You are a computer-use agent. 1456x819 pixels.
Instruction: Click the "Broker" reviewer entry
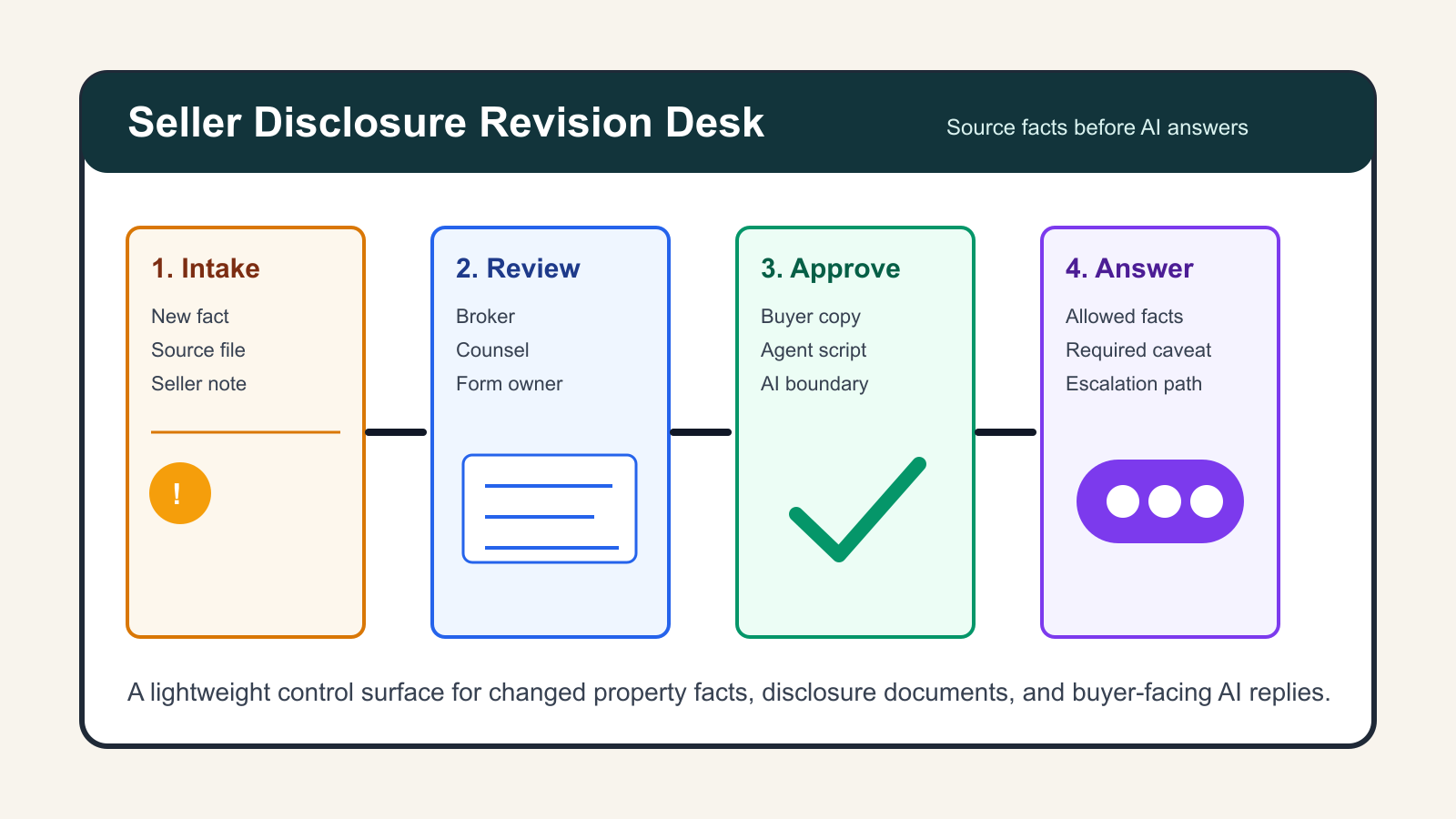click(485, 317)
